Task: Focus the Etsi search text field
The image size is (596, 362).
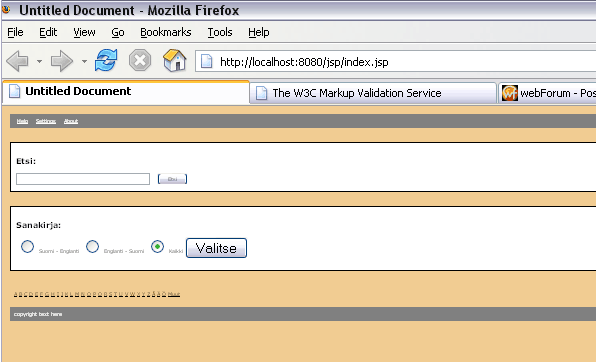Action: click(x=83, y=179)
